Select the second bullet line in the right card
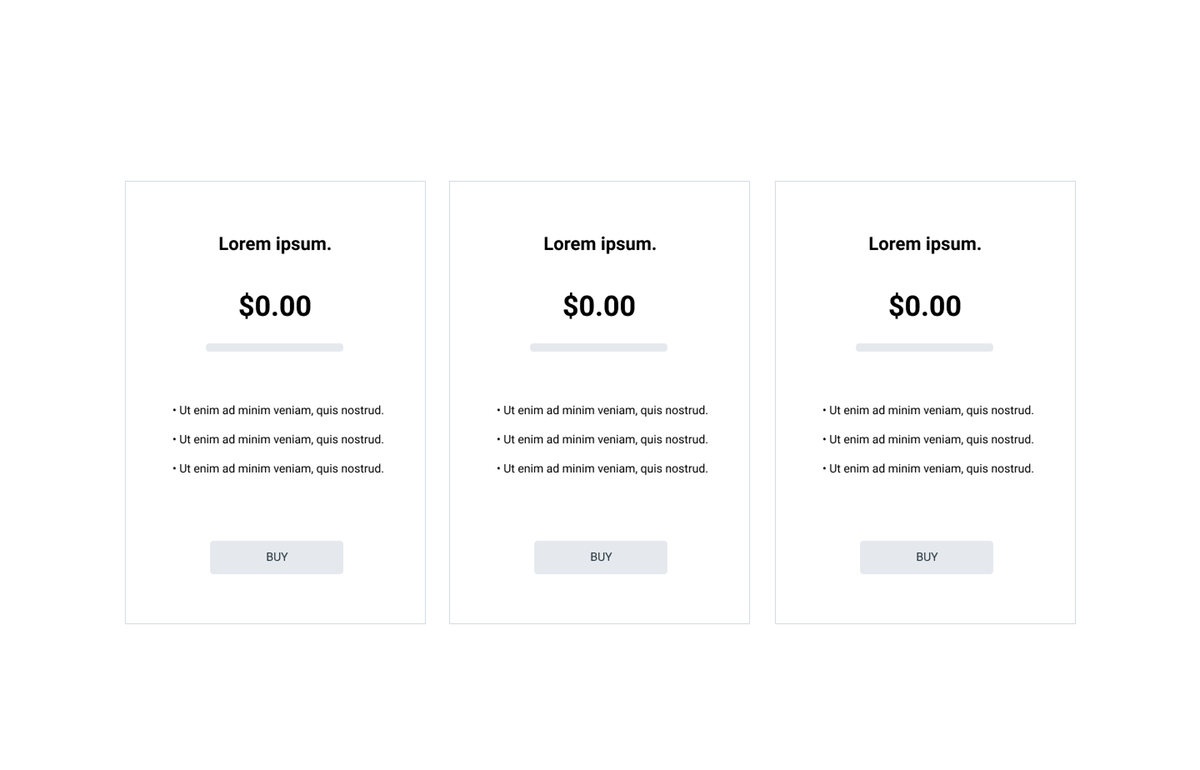This screenshot has height=770, width=1200. click(x=928, y=439)
